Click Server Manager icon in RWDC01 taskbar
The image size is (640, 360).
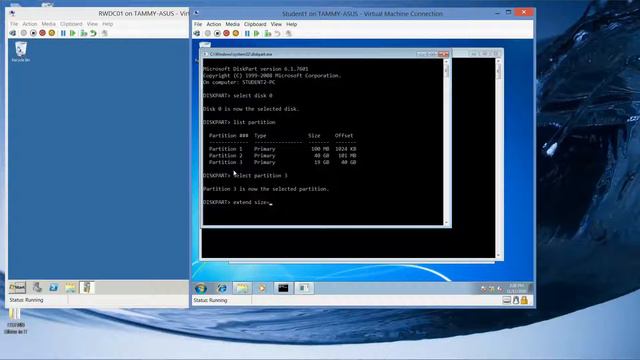(37, 287)
